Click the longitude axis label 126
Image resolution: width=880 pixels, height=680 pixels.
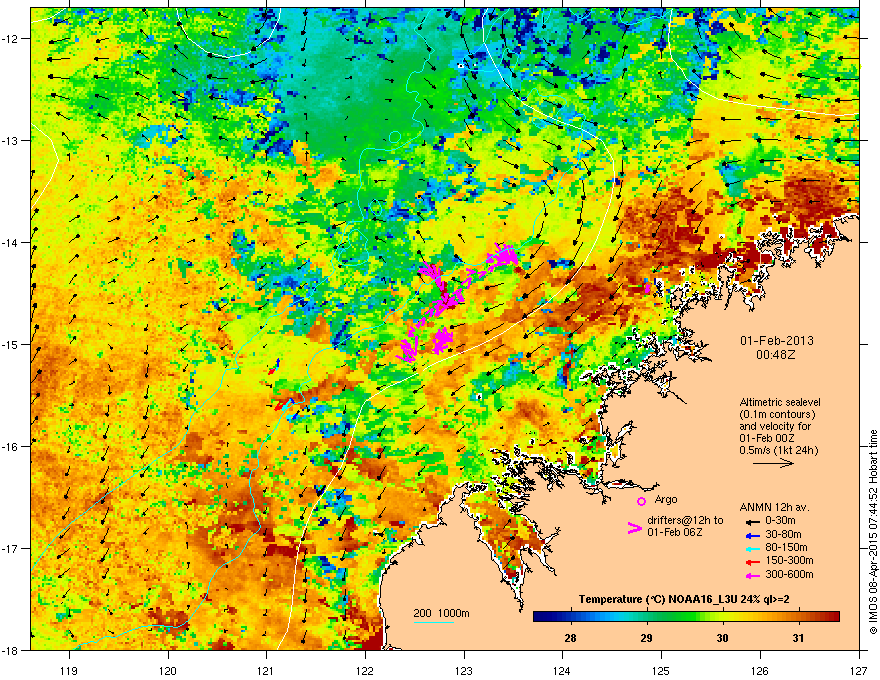(760, 670)
